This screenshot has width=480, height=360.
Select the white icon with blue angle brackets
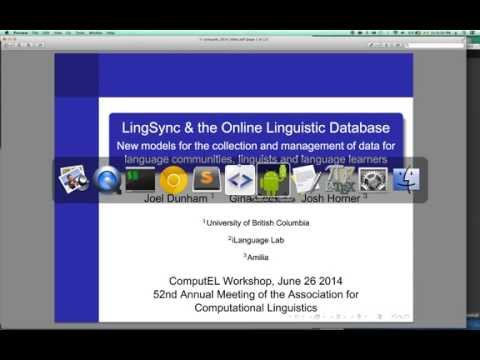pos(240,180)
